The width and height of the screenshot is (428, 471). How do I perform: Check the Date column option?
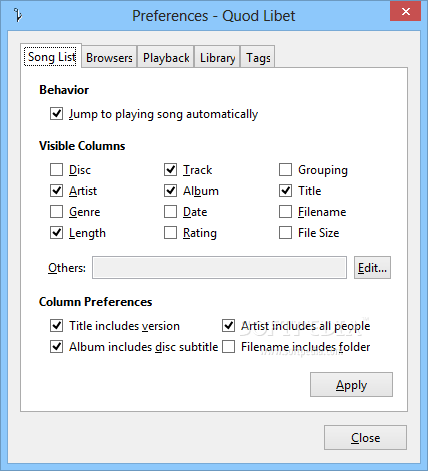pos(170,211)
